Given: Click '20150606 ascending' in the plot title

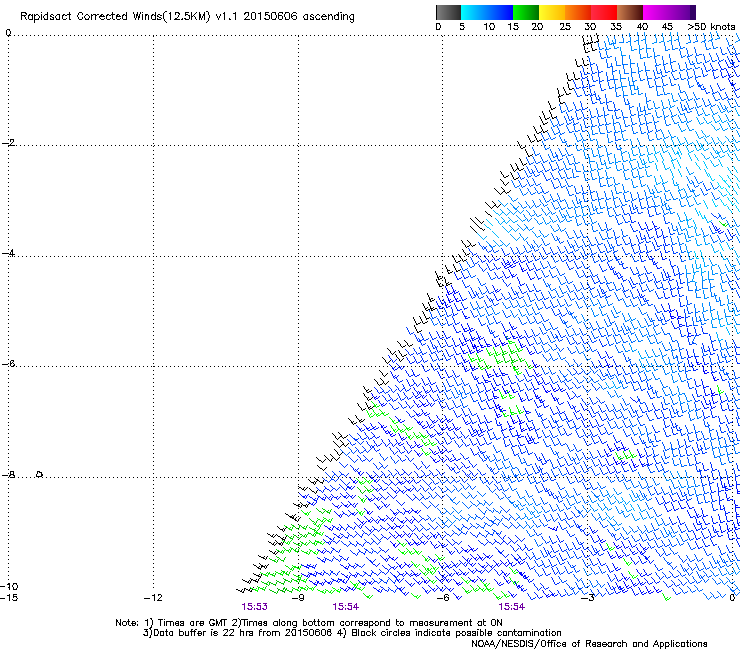Looking at the screenshot, I should point(299,17).
